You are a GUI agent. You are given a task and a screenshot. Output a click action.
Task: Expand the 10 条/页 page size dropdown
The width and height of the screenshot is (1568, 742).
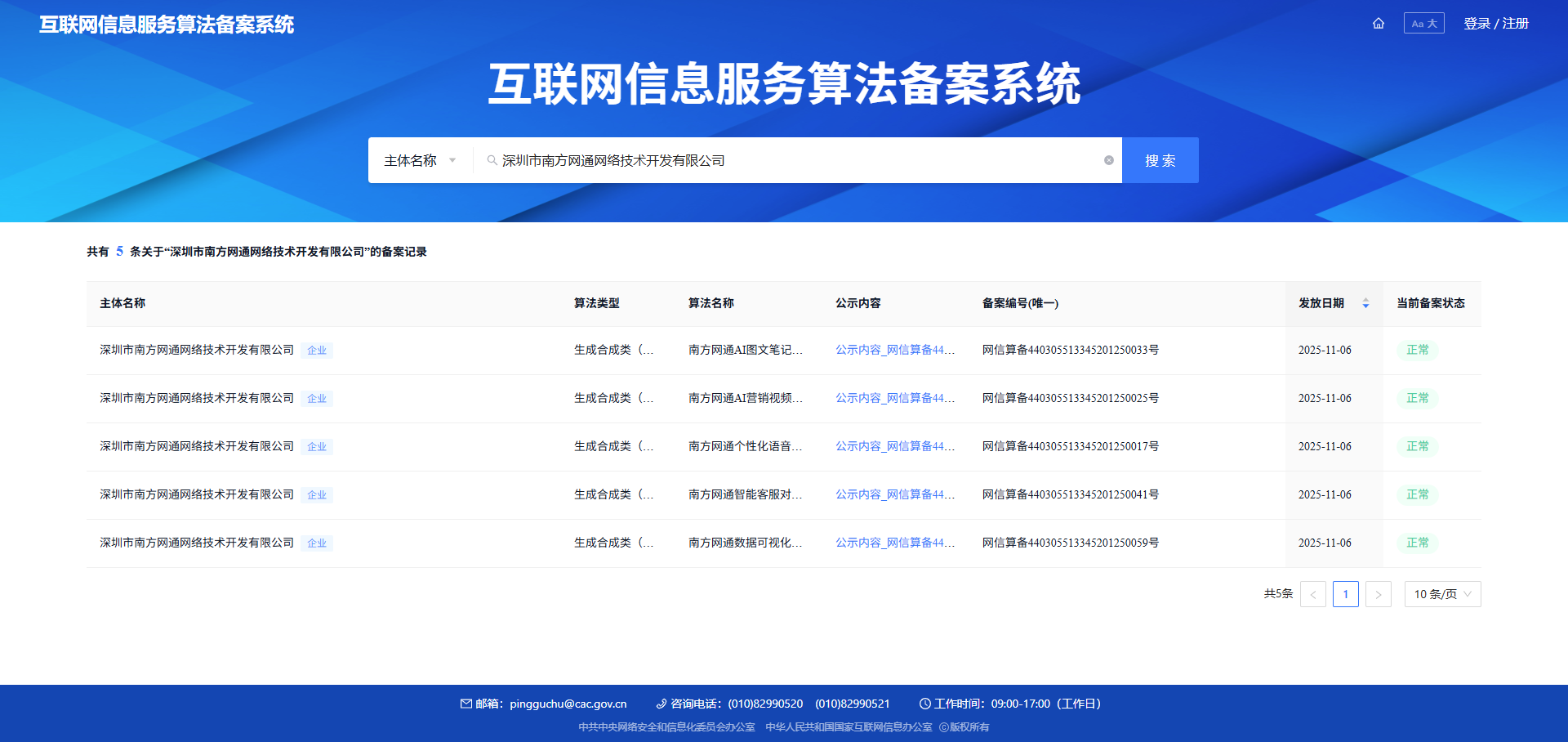1441,594
